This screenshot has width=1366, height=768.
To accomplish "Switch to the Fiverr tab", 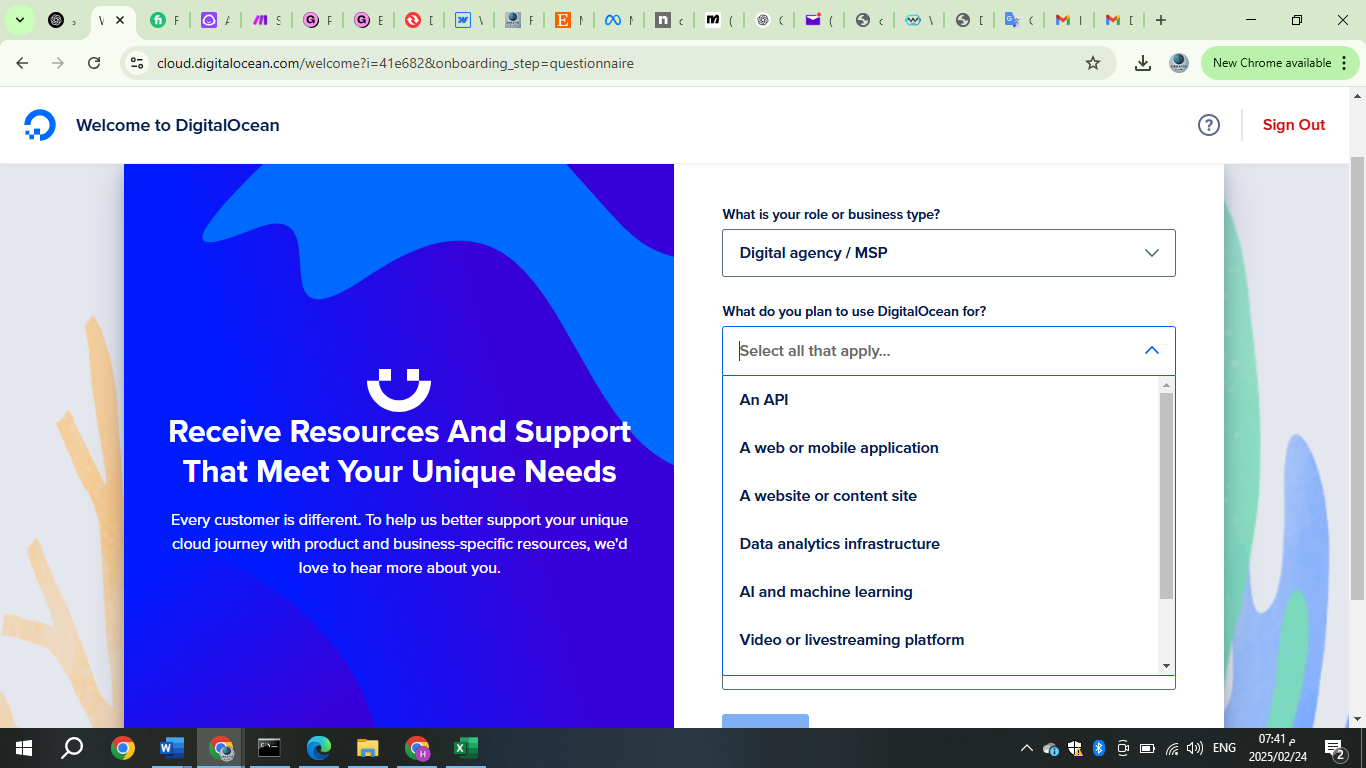I will [164, 20].
